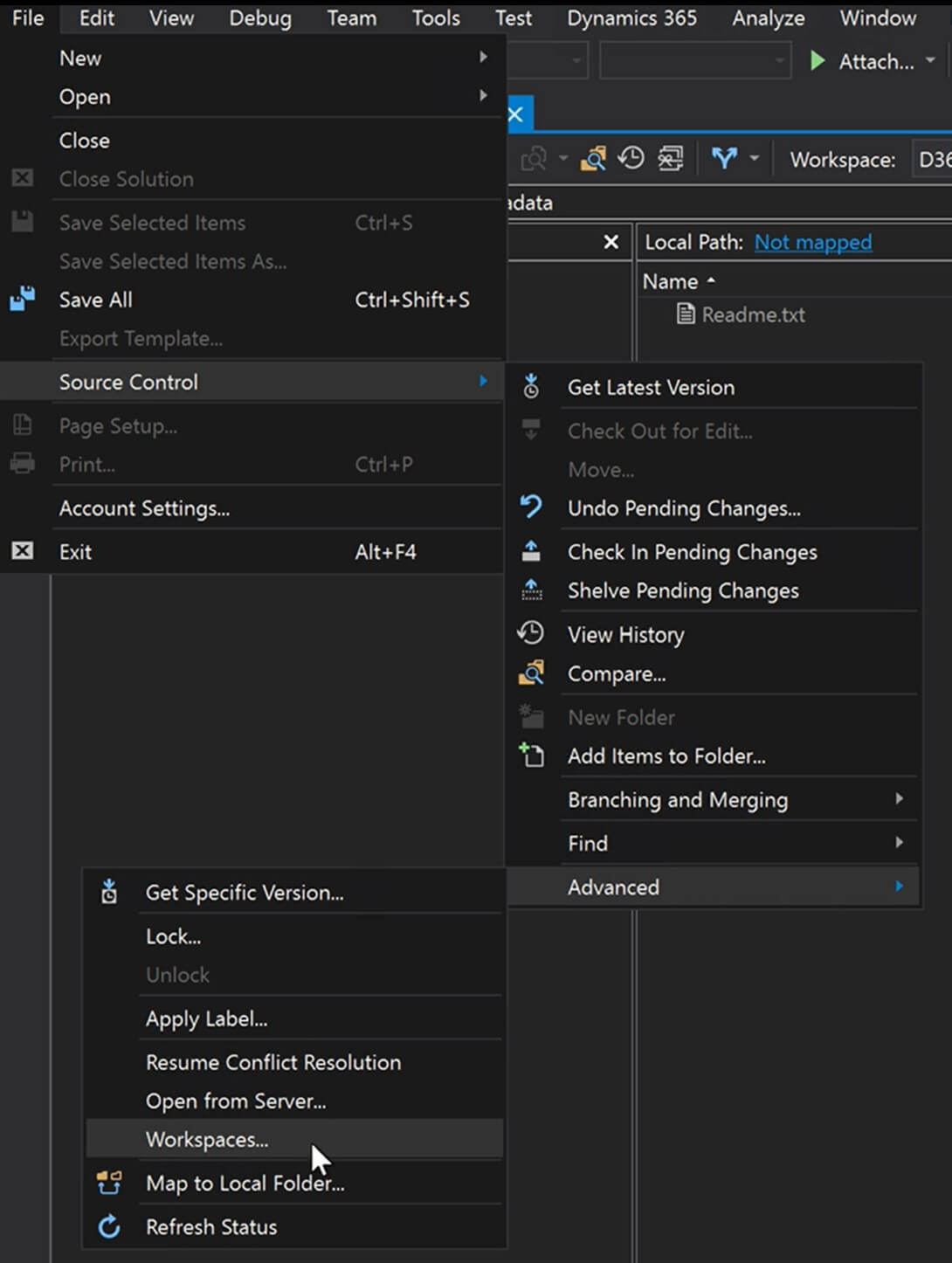952x1263 pixels.
Task: Click the Not mapped local path link
Action: [812, 242]
